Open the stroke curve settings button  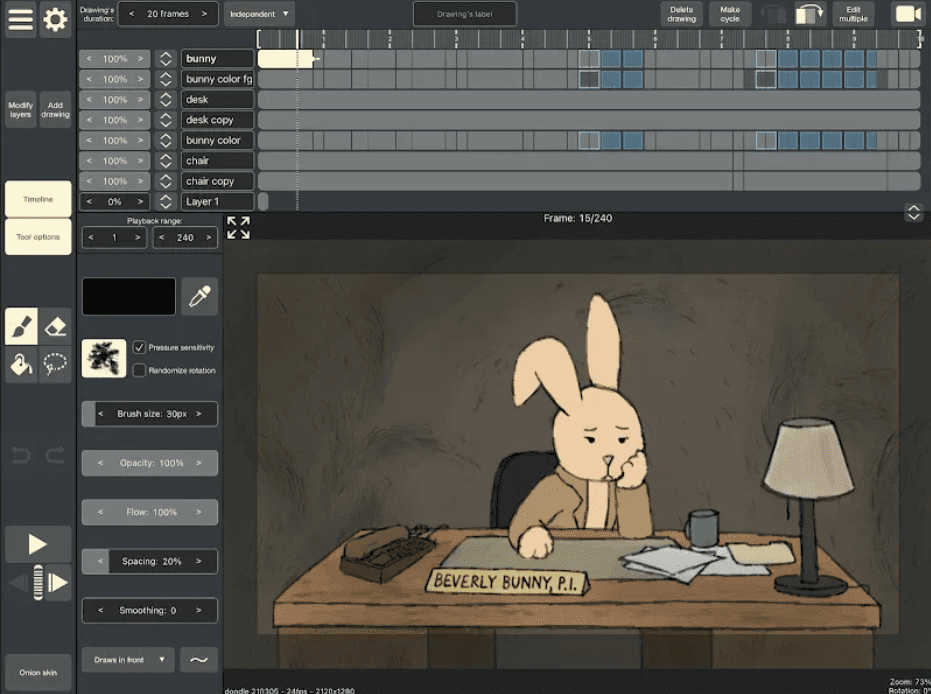coord(199,660)
